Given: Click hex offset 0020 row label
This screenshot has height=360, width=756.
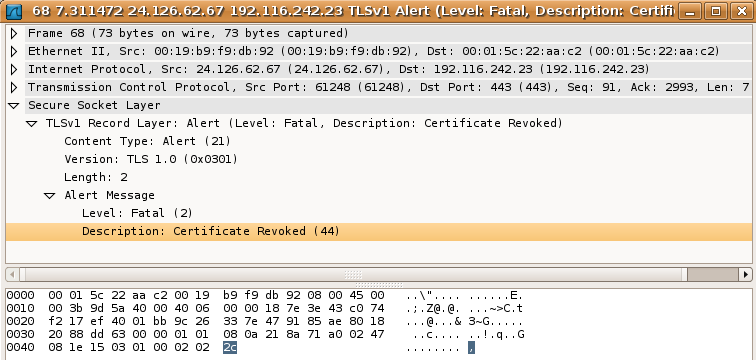Looking at the screenshot, I should pyautogui.click(x=20, y=321).
